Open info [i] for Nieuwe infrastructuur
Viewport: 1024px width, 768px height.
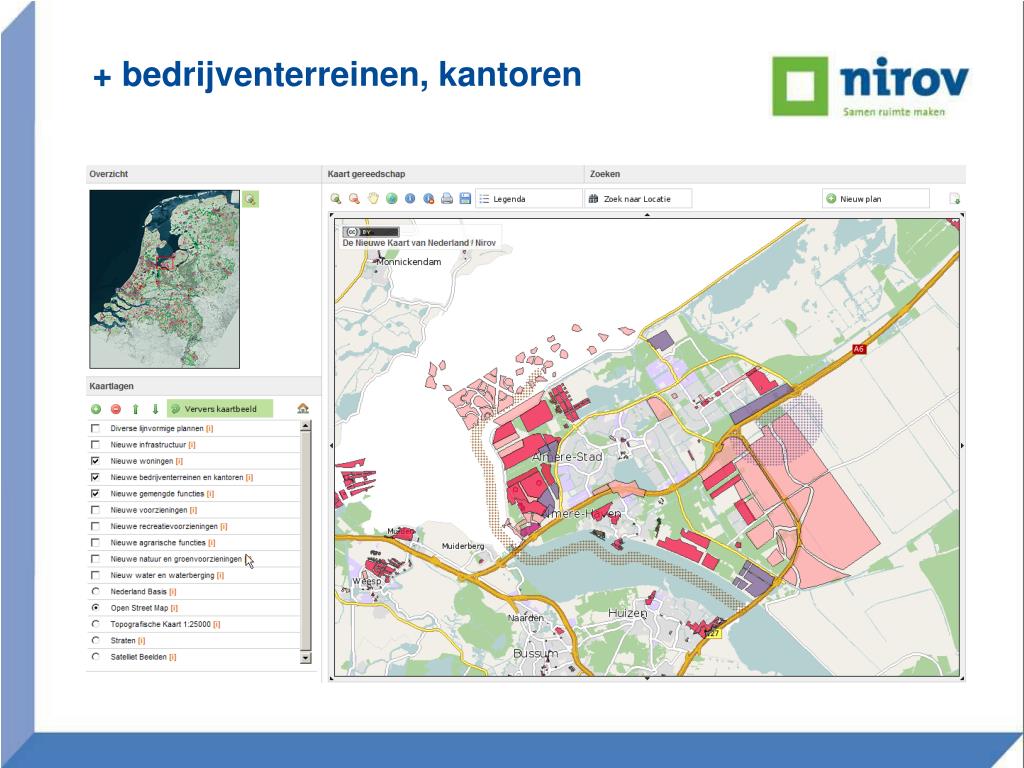(x=192, y=445)
